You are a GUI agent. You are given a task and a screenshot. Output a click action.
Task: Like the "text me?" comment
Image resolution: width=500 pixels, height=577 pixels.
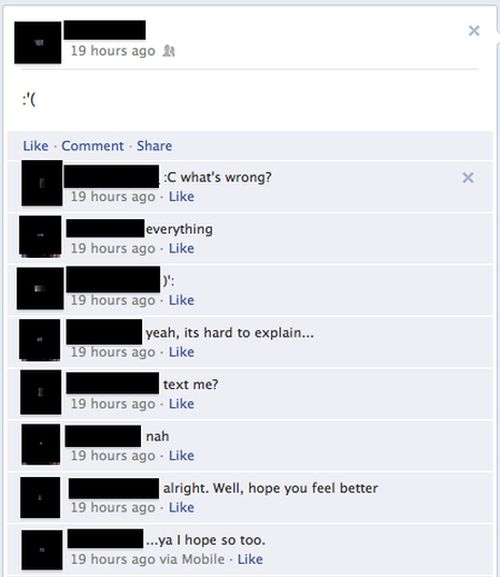(x=181, y=404)
